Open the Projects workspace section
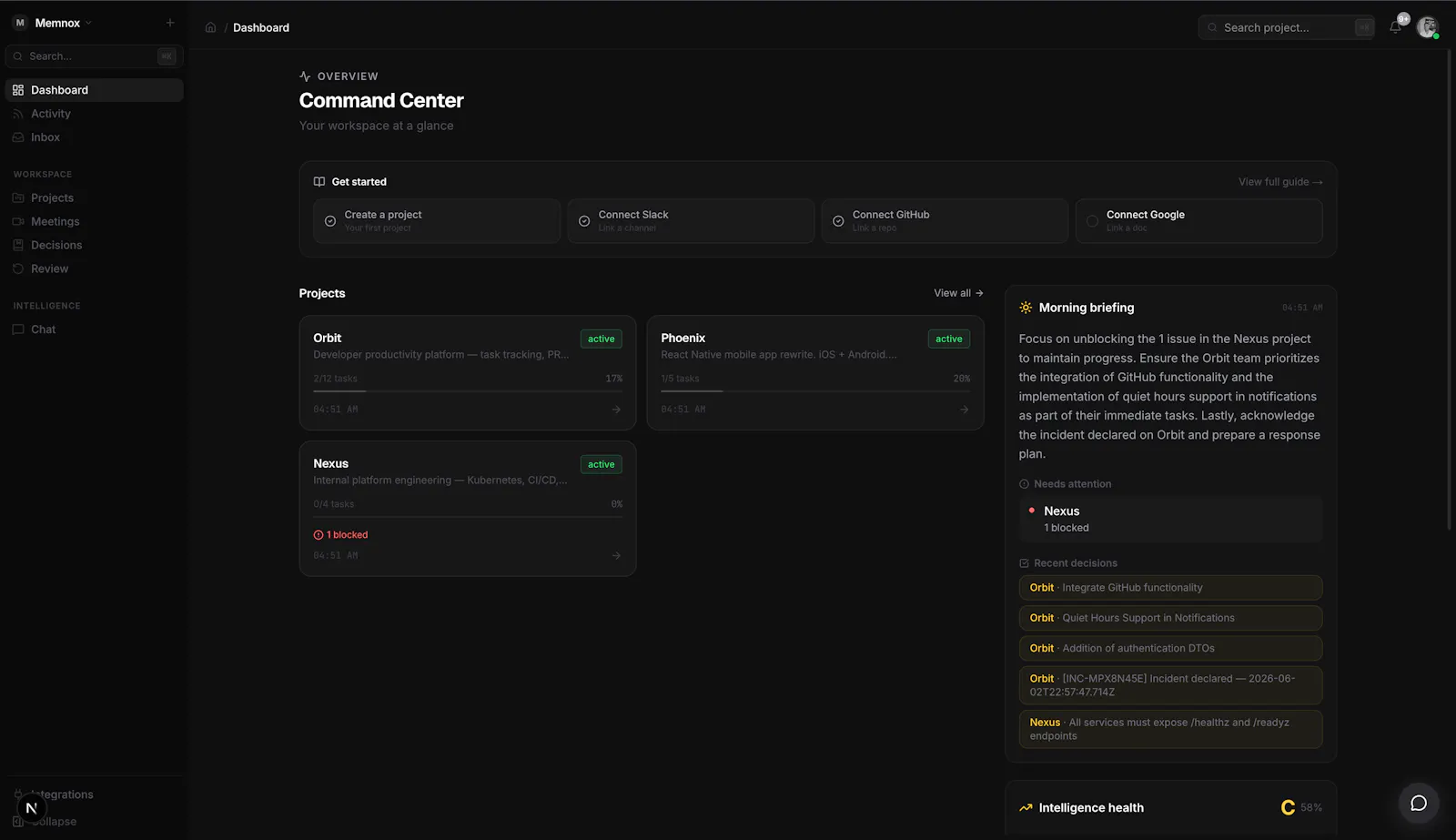 (95, 197)
